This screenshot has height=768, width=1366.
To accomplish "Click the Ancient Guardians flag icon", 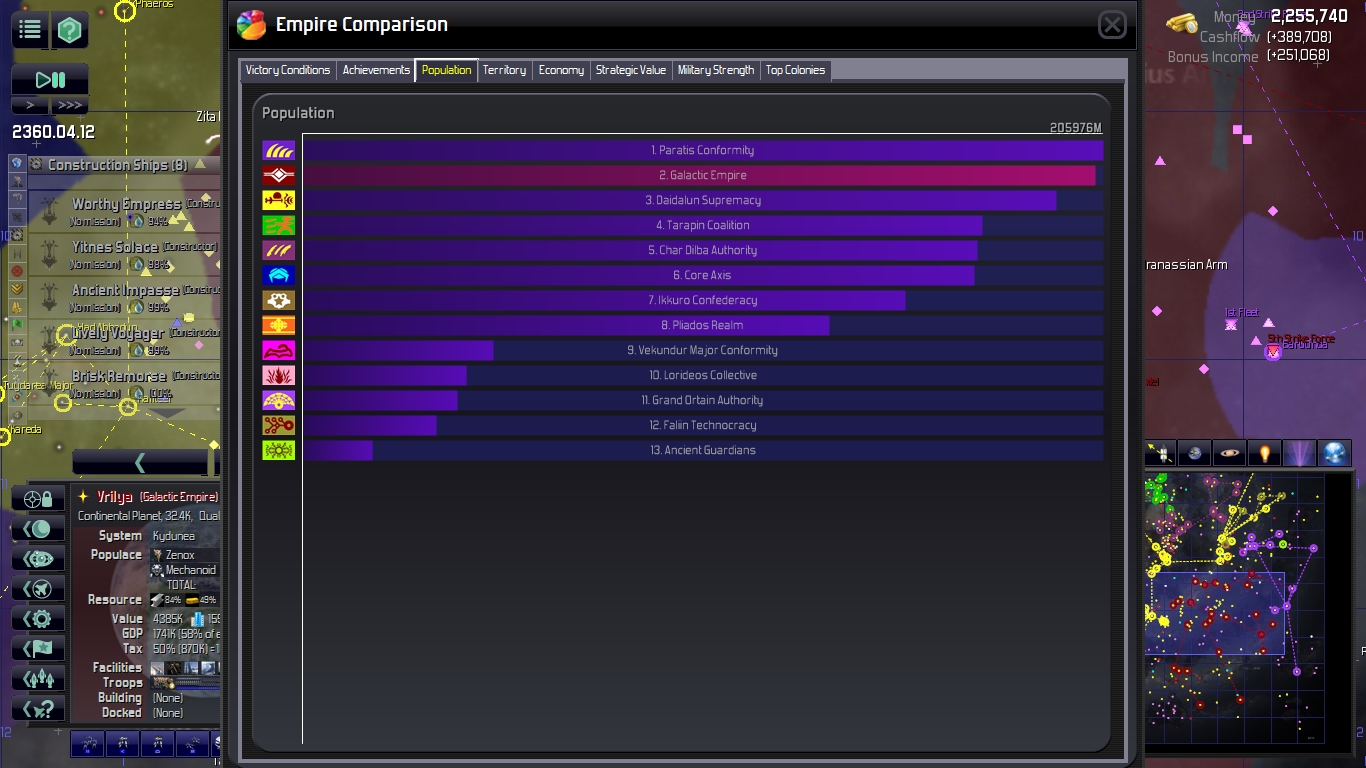I will [279, 450].
